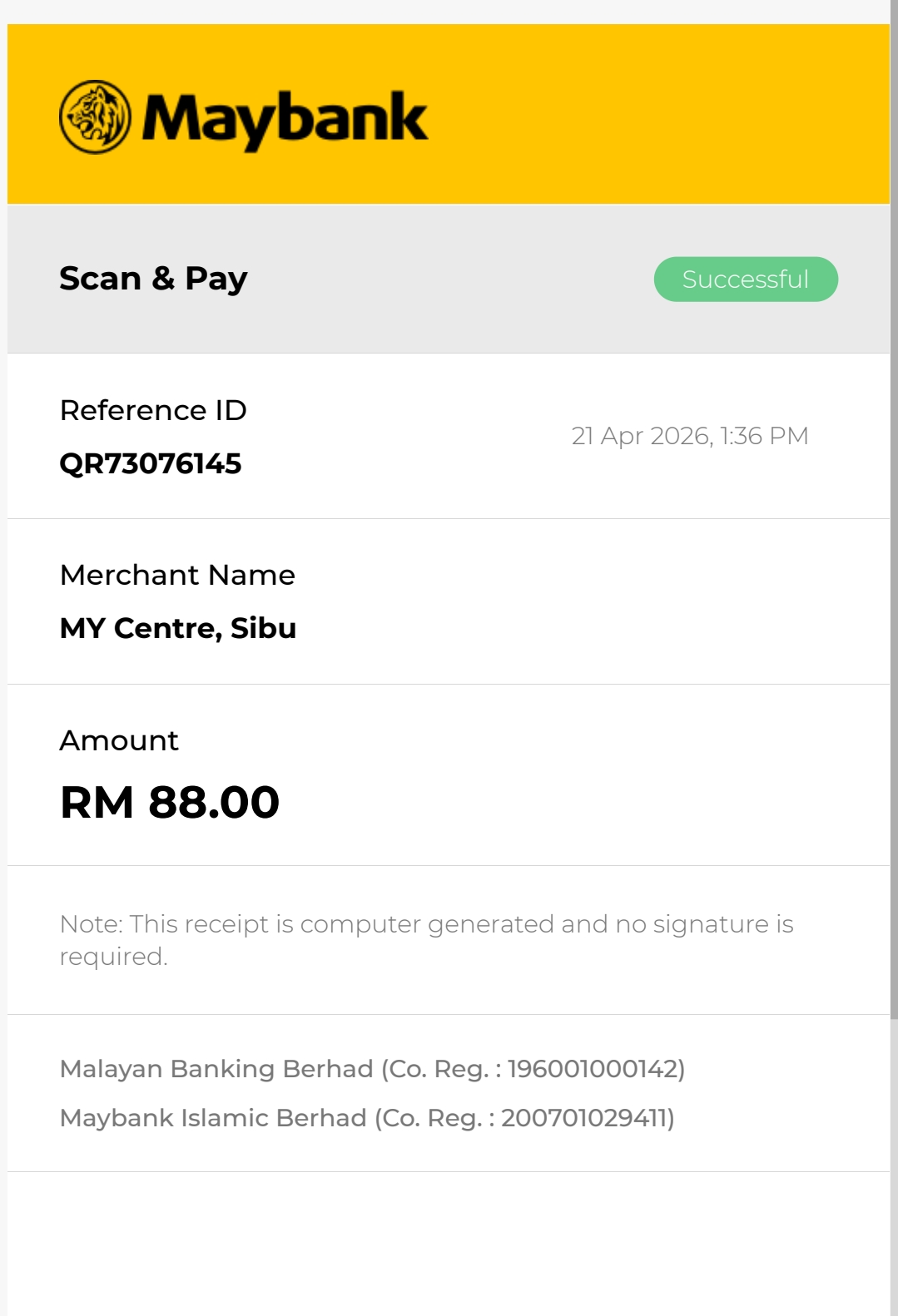Select the RM 88.00 amount
This screenshot has height=1316, width=898.
click(x=170, y=802)
